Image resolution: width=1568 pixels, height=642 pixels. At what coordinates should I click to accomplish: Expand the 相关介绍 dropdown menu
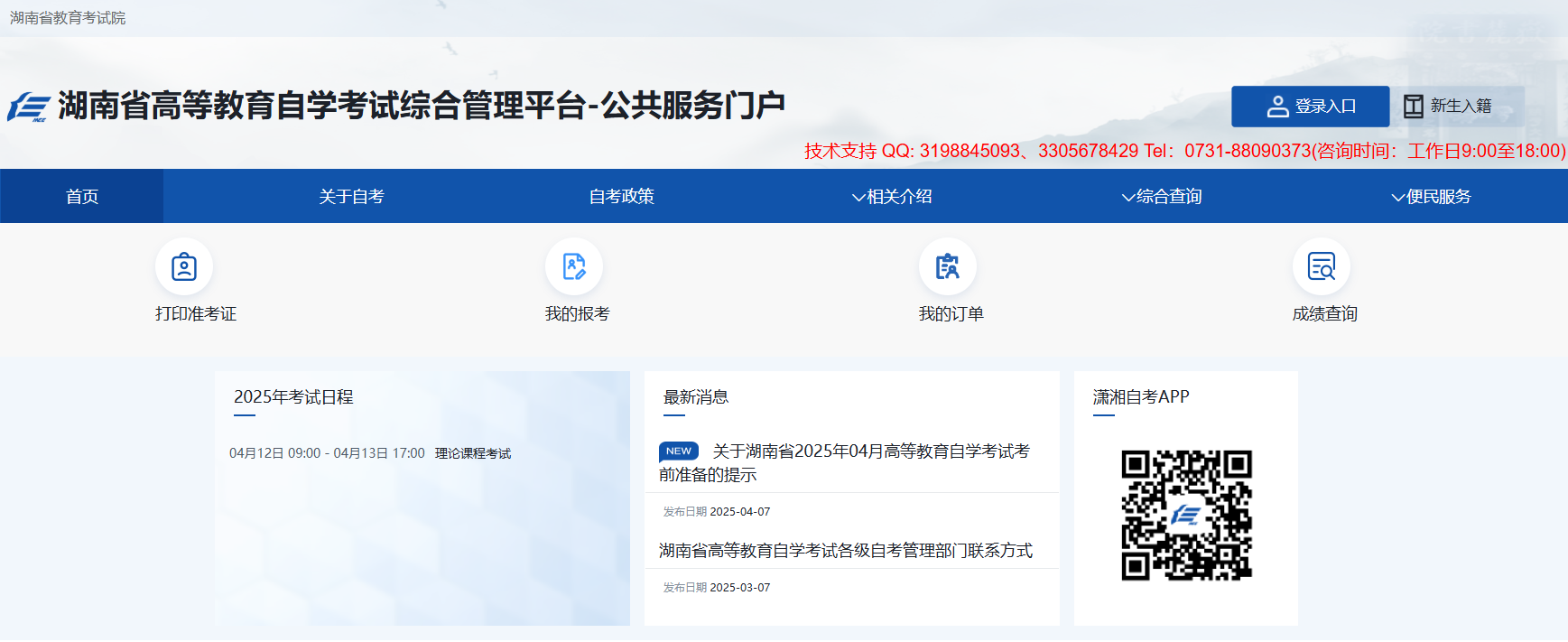(892, 197)
